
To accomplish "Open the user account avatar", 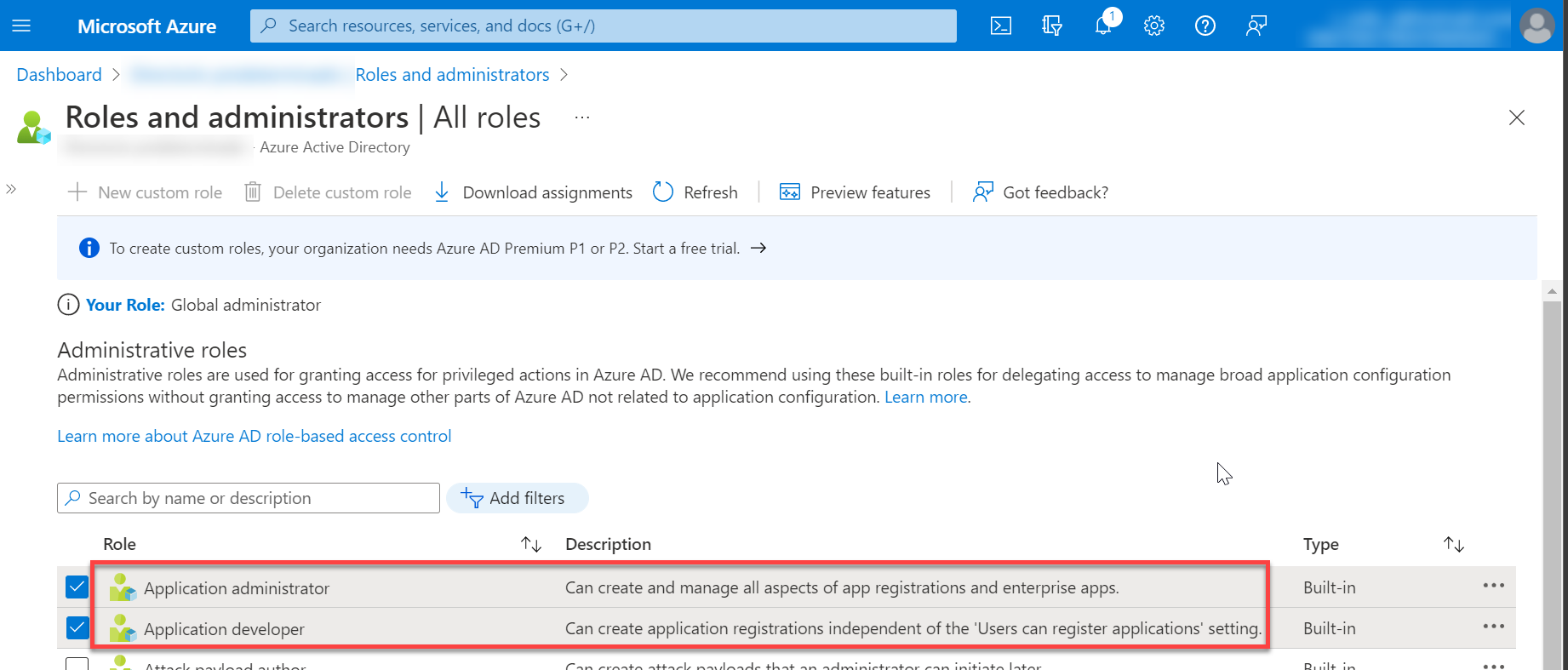I will [x=1537, y=26].
